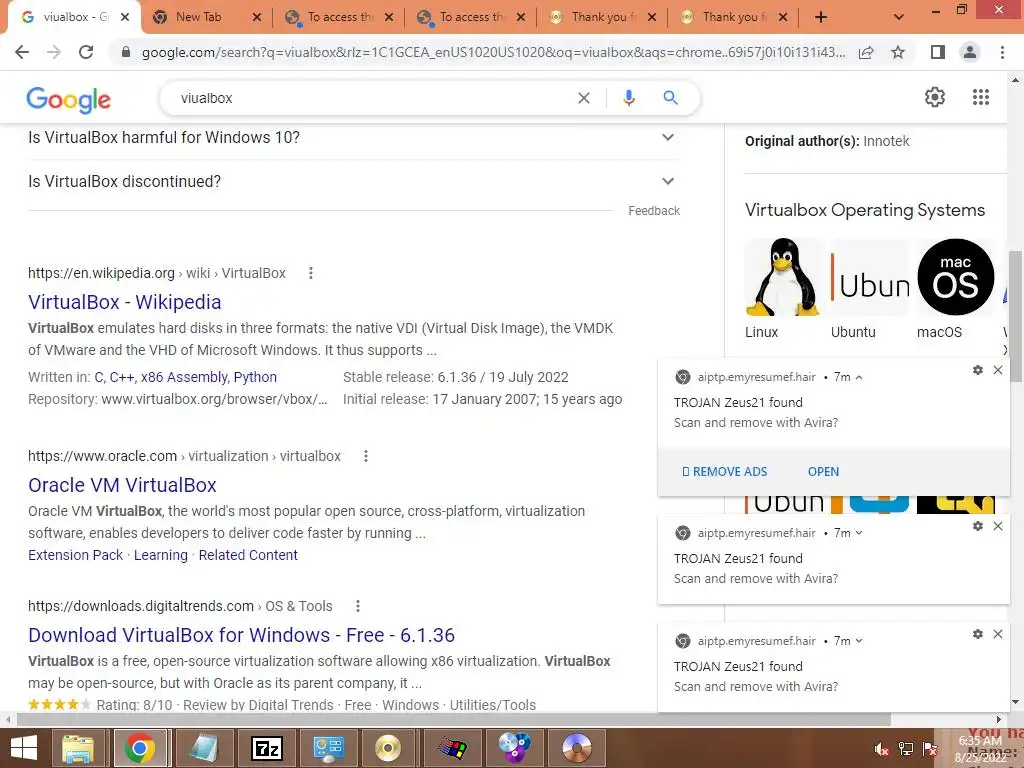Open Chrome three-dot menu
Screen dimensions: 1024x768
(x=1002, y=52)
